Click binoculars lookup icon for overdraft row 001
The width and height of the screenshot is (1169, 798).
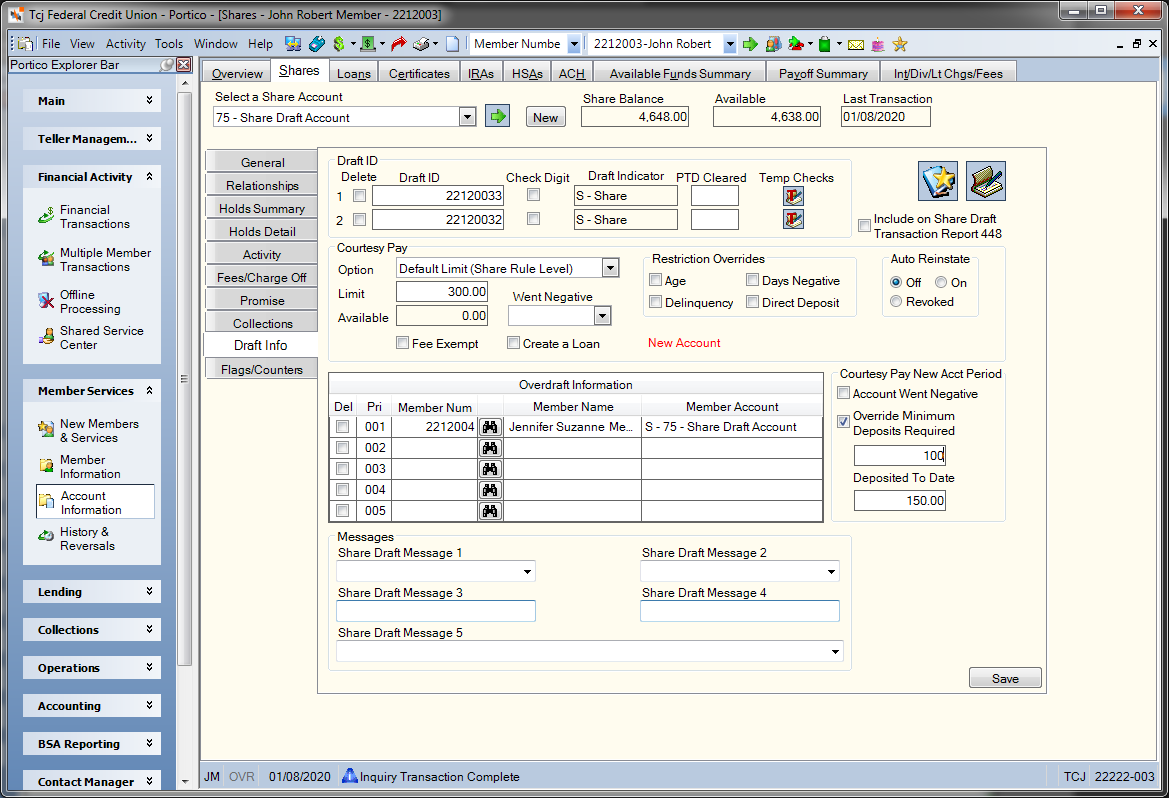(490, 427)
